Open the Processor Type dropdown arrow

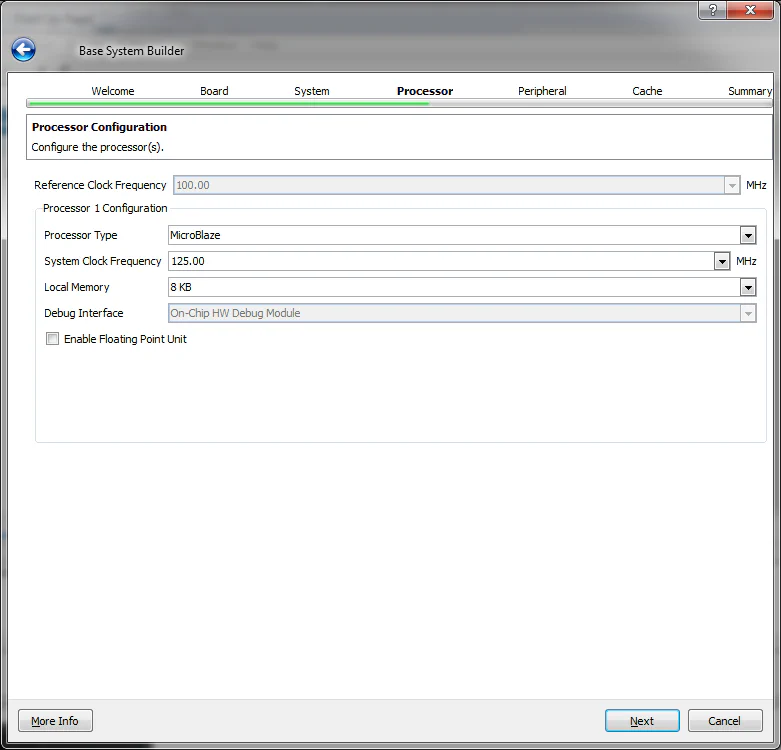click(747, 236)
